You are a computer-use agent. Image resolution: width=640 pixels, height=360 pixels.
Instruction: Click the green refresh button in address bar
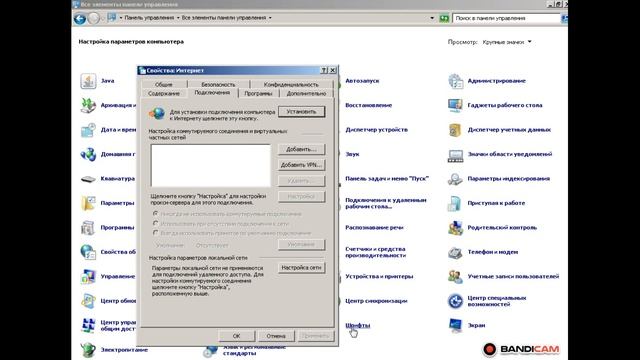[444, 18]
